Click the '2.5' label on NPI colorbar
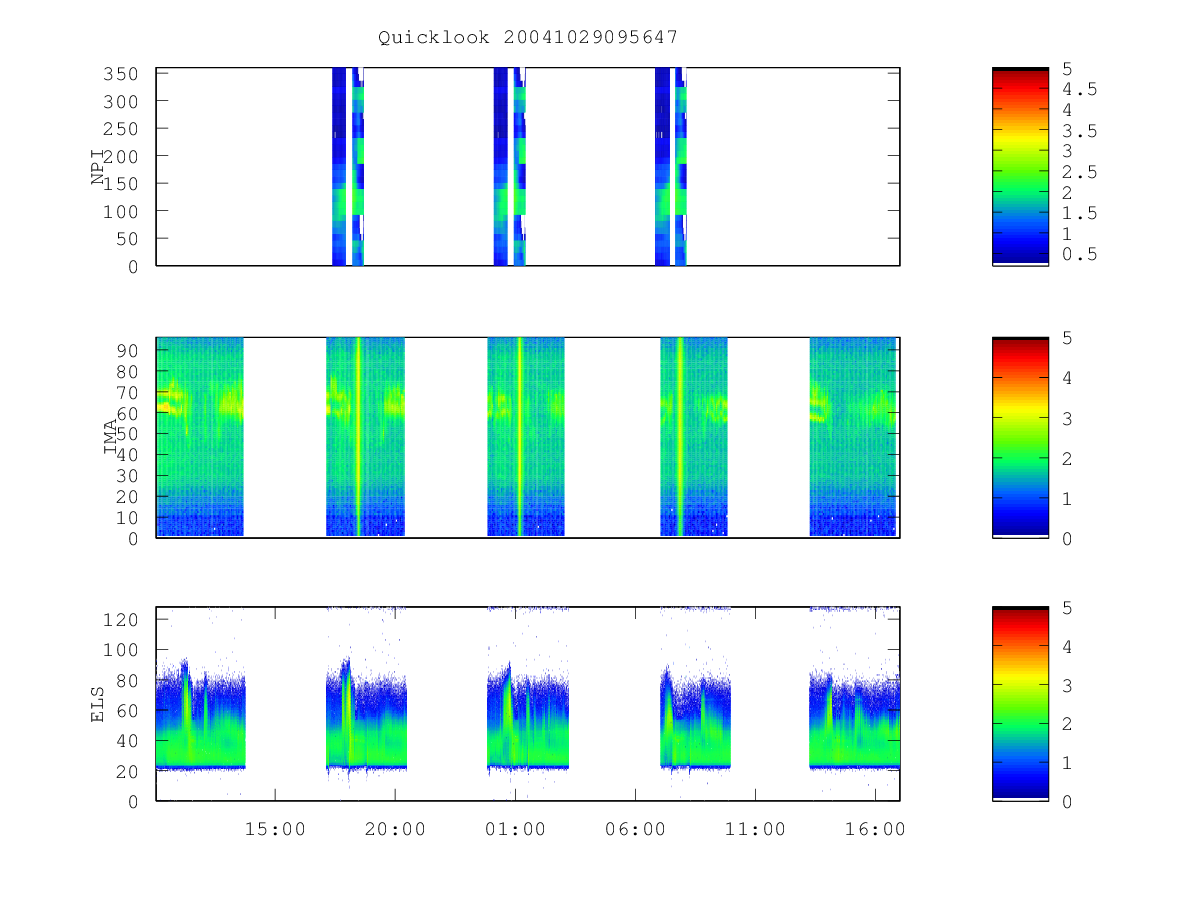1200x900 pixels. pyautogui.click(x=1079, y=172)
